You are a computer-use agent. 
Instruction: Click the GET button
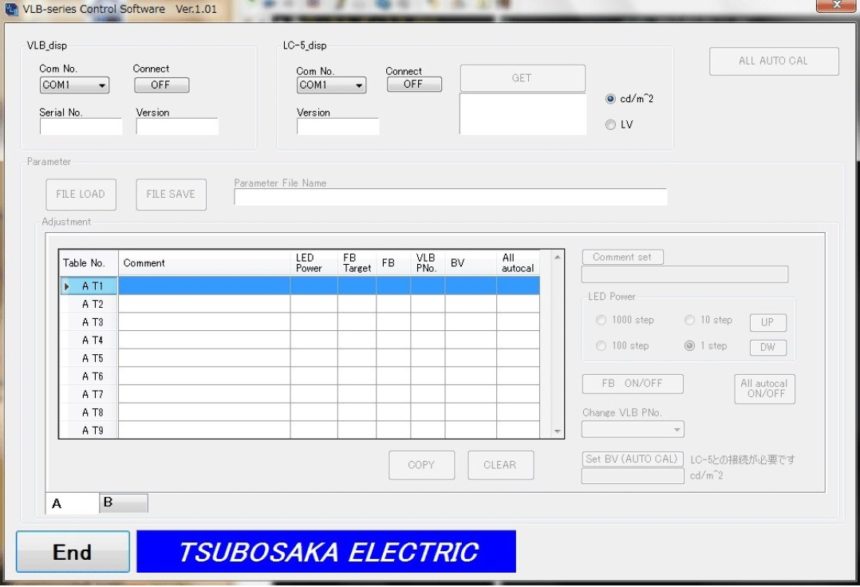coord(523,78)
